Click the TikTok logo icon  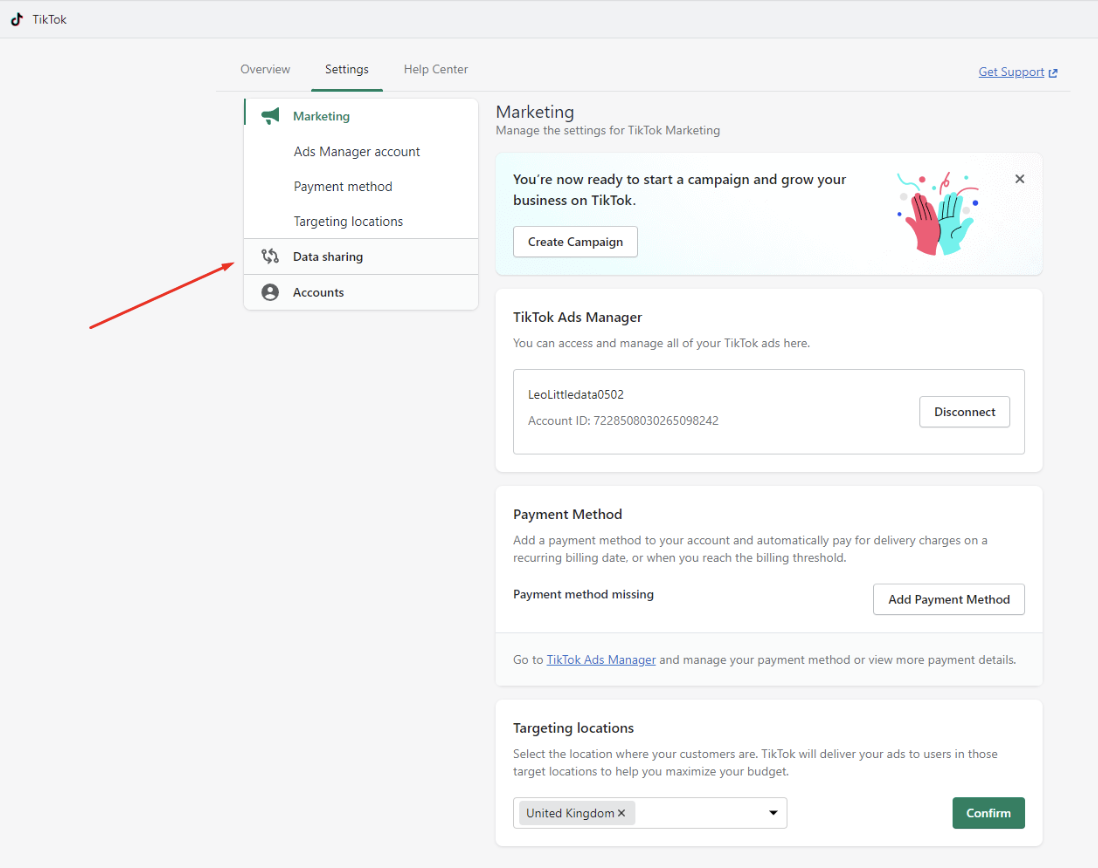pyautogui.click(x=17, y=19)
